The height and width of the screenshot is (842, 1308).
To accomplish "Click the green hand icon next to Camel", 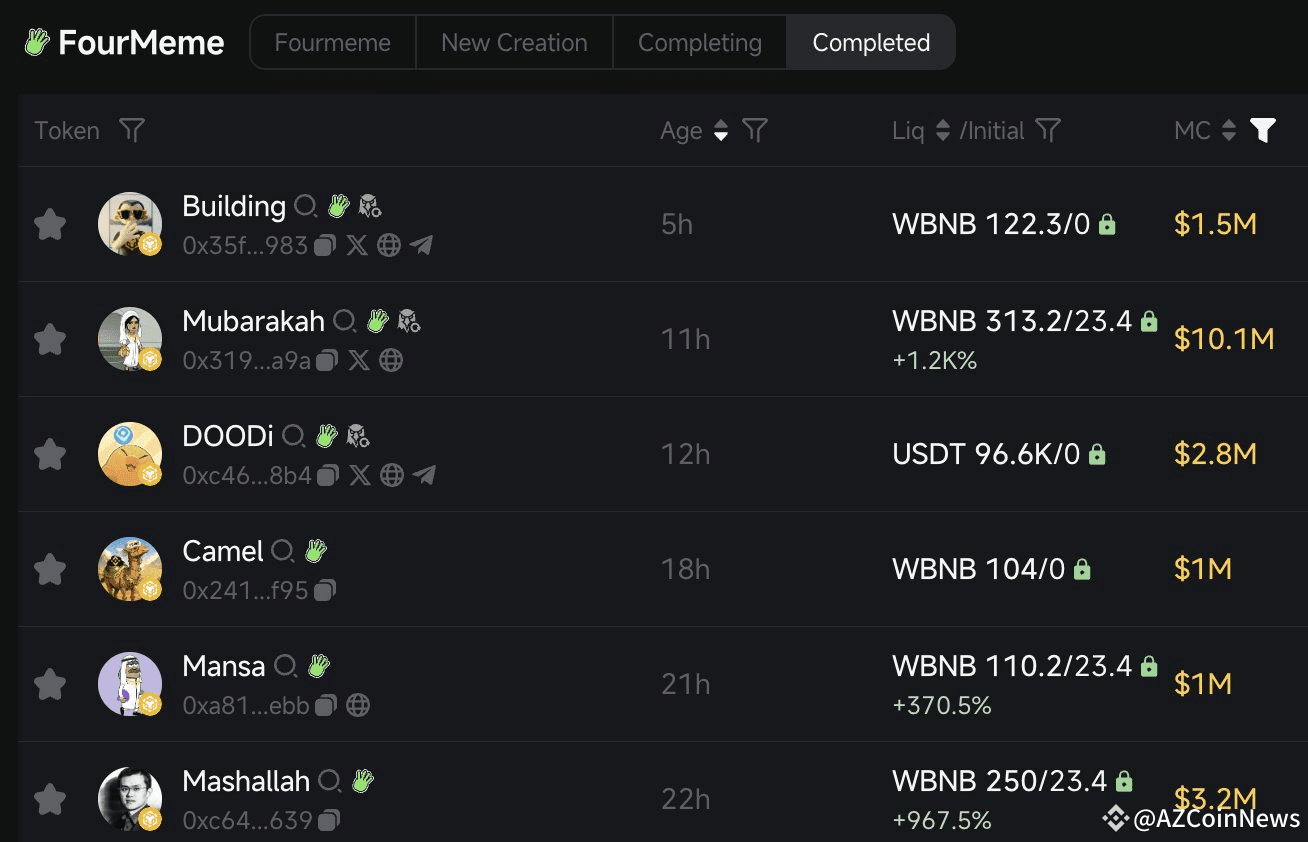I will point(313,550).
